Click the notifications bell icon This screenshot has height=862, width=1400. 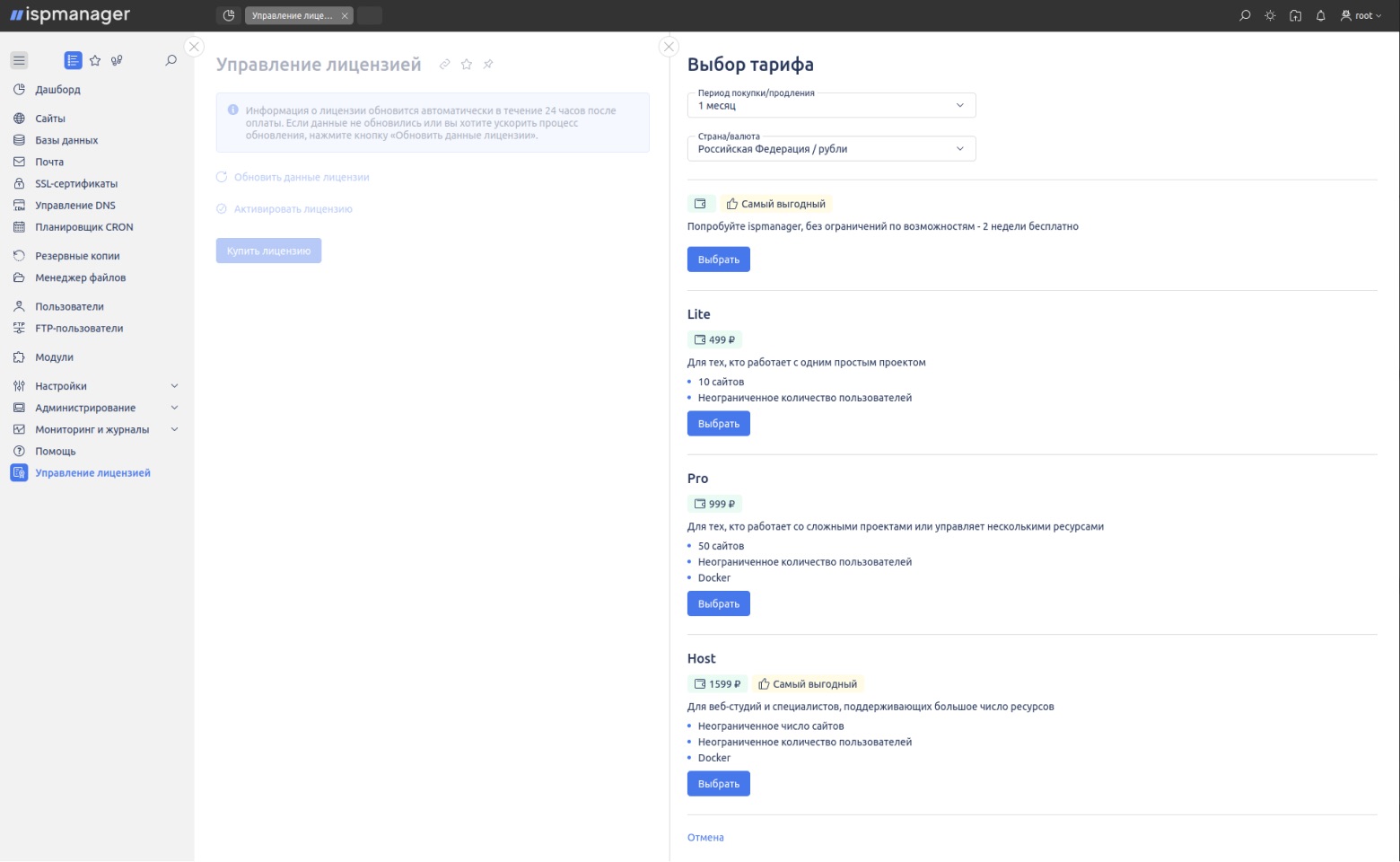click(x=1319, y=15)
